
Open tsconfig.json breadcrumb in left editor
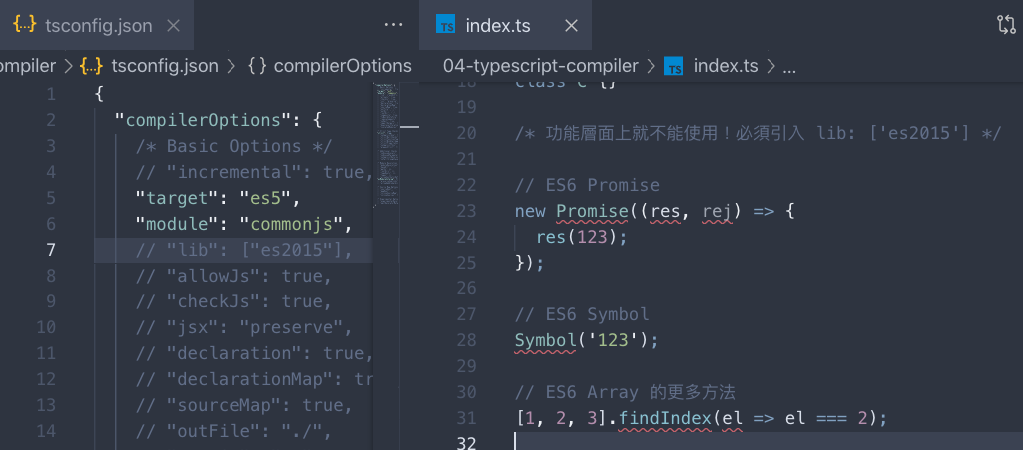pos(165,66)
